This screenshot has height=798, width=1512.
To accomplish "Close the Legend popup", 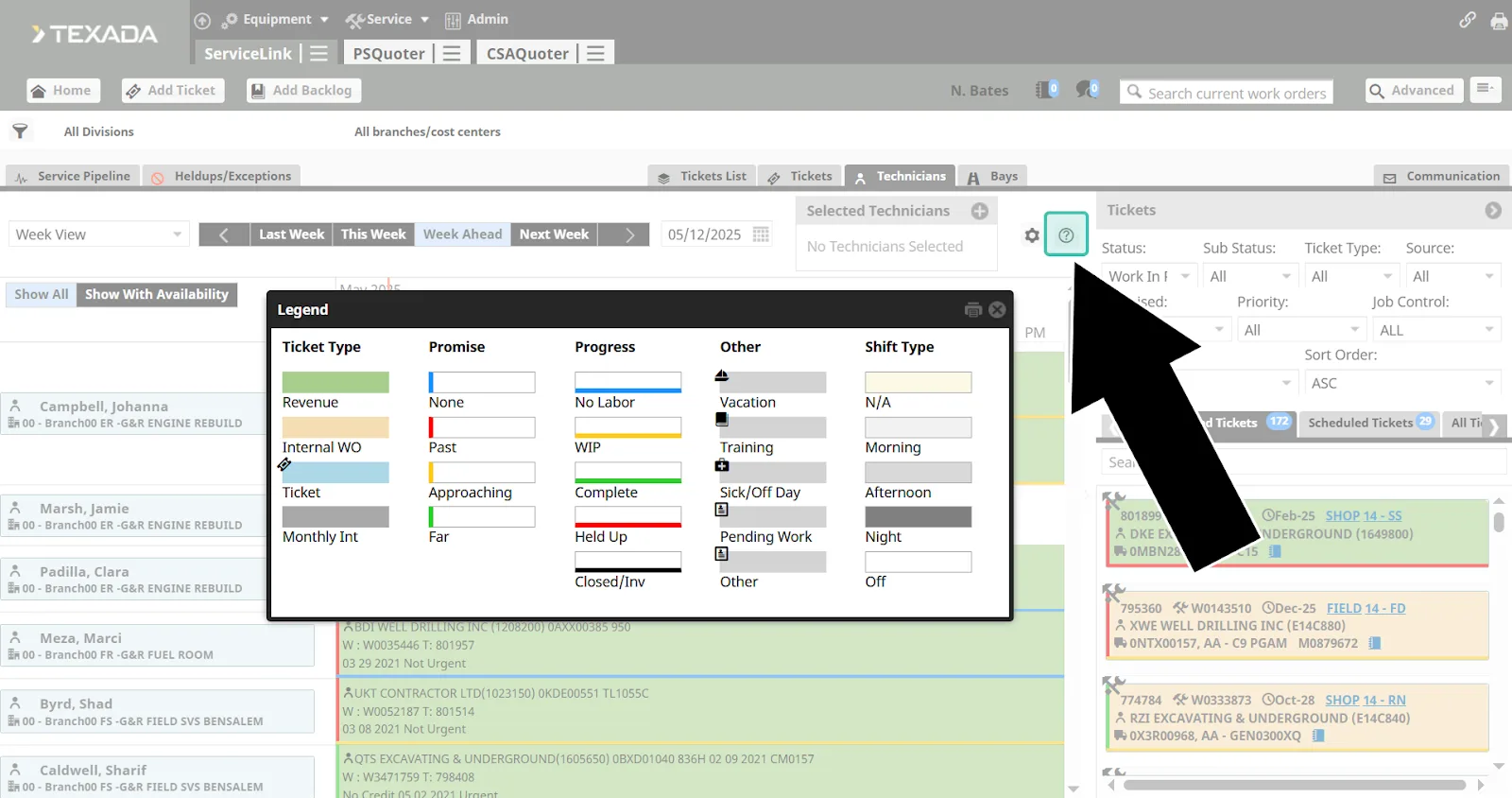I will coord(997,310).
